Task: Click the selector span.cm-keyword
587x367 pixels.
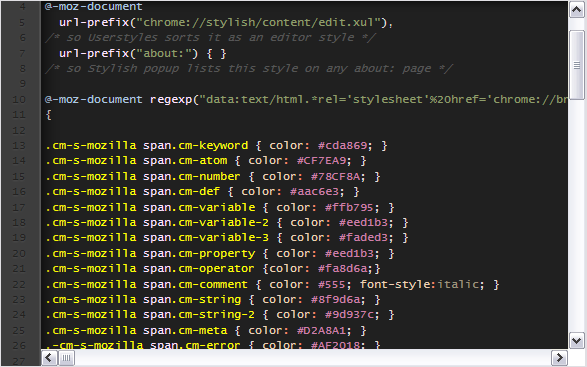Action: pos(195,145)
